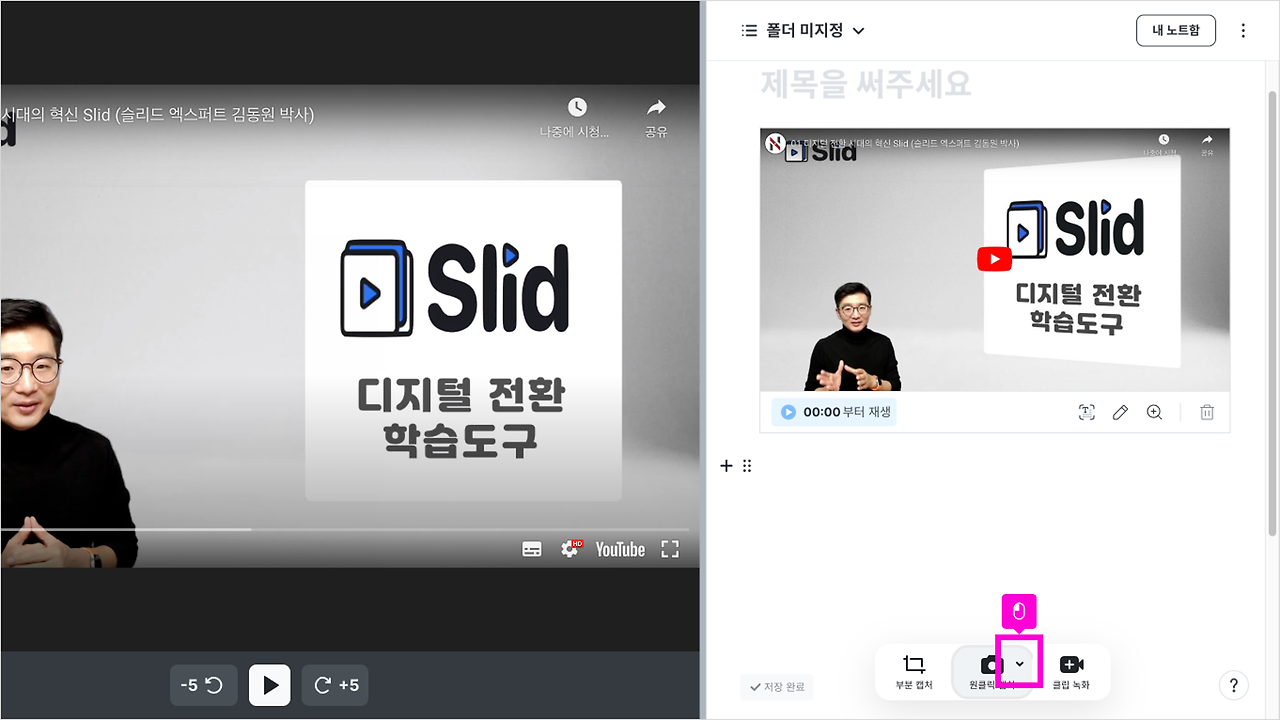Click the video progress bar to seek

pos(350,527)
